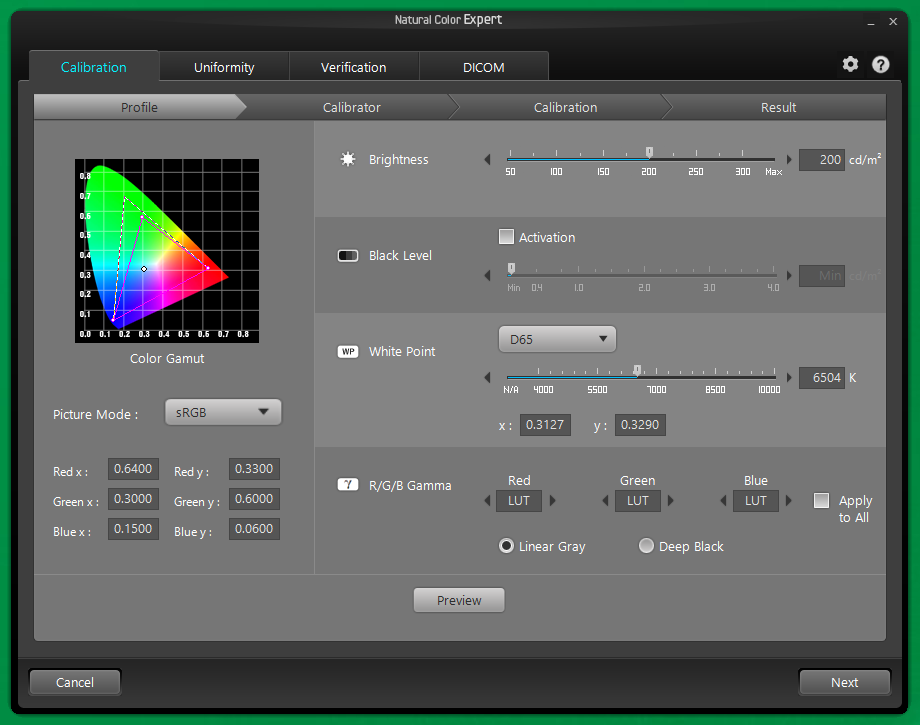Click the Red gamma right arrow
Viewport: 920px width, 725px height.
click(x=552, y=501)
